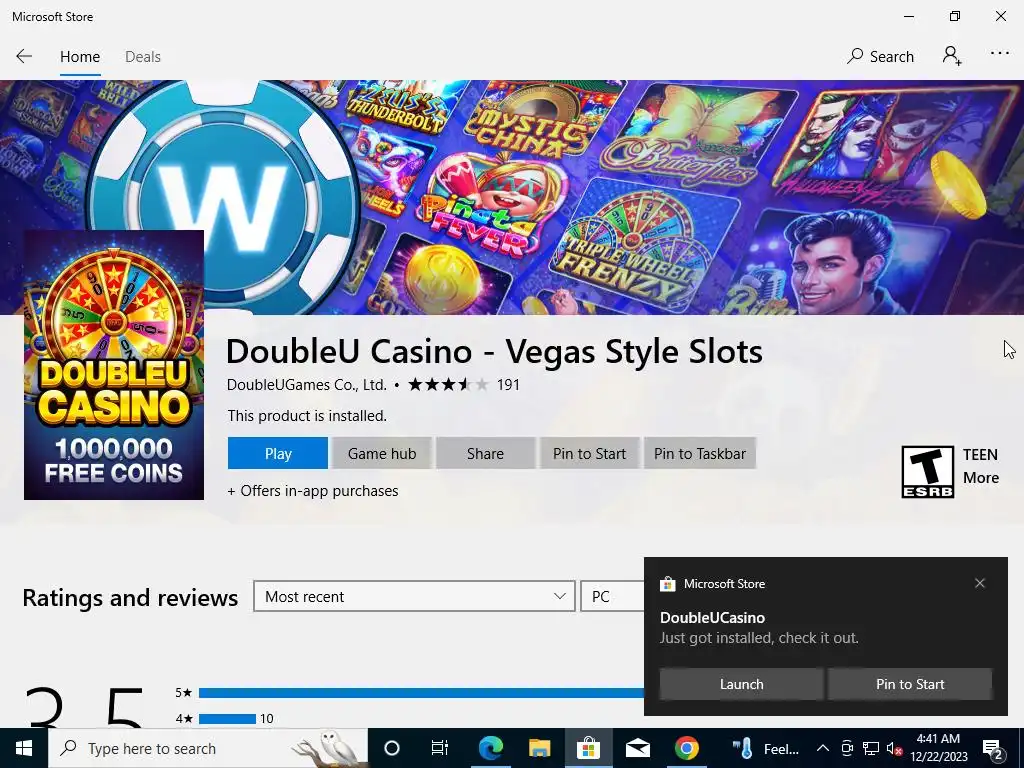Open the Mail app from taskbar
1024x768 pixels.
(637, 748)
